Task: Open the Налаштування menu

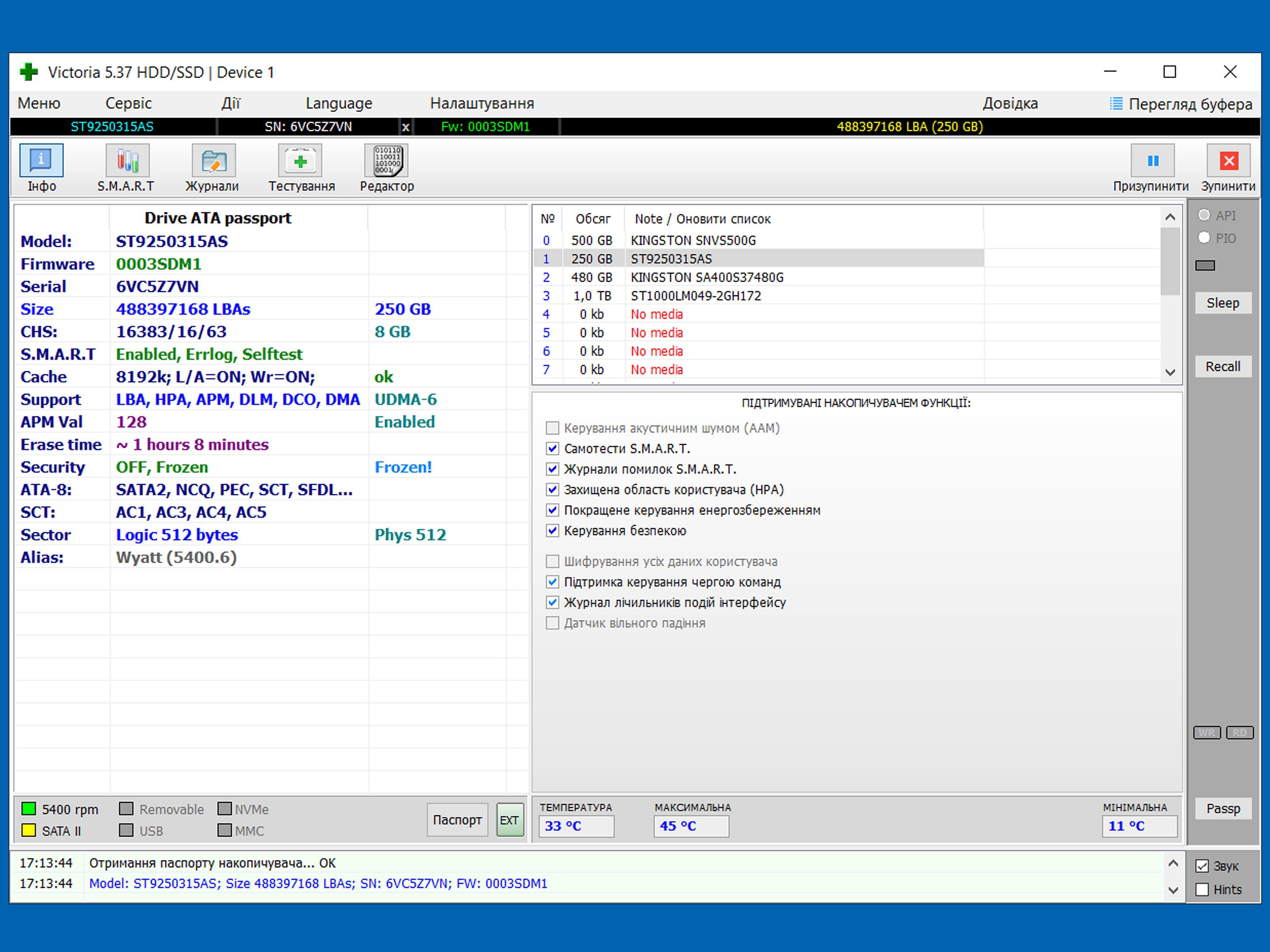Action: click(x=482, y=103)
